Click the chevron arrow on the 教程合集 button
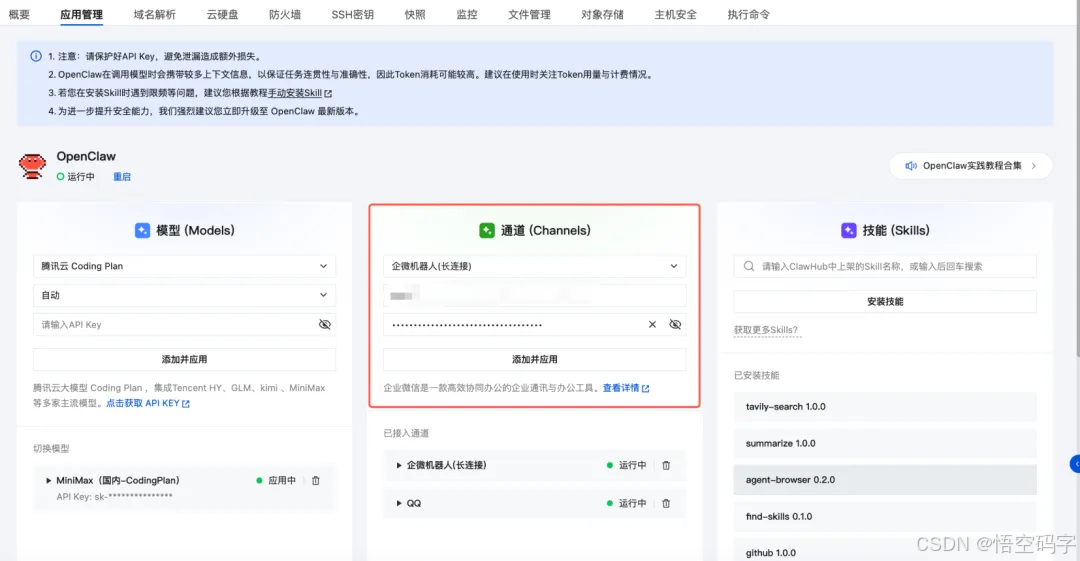 1033,166
